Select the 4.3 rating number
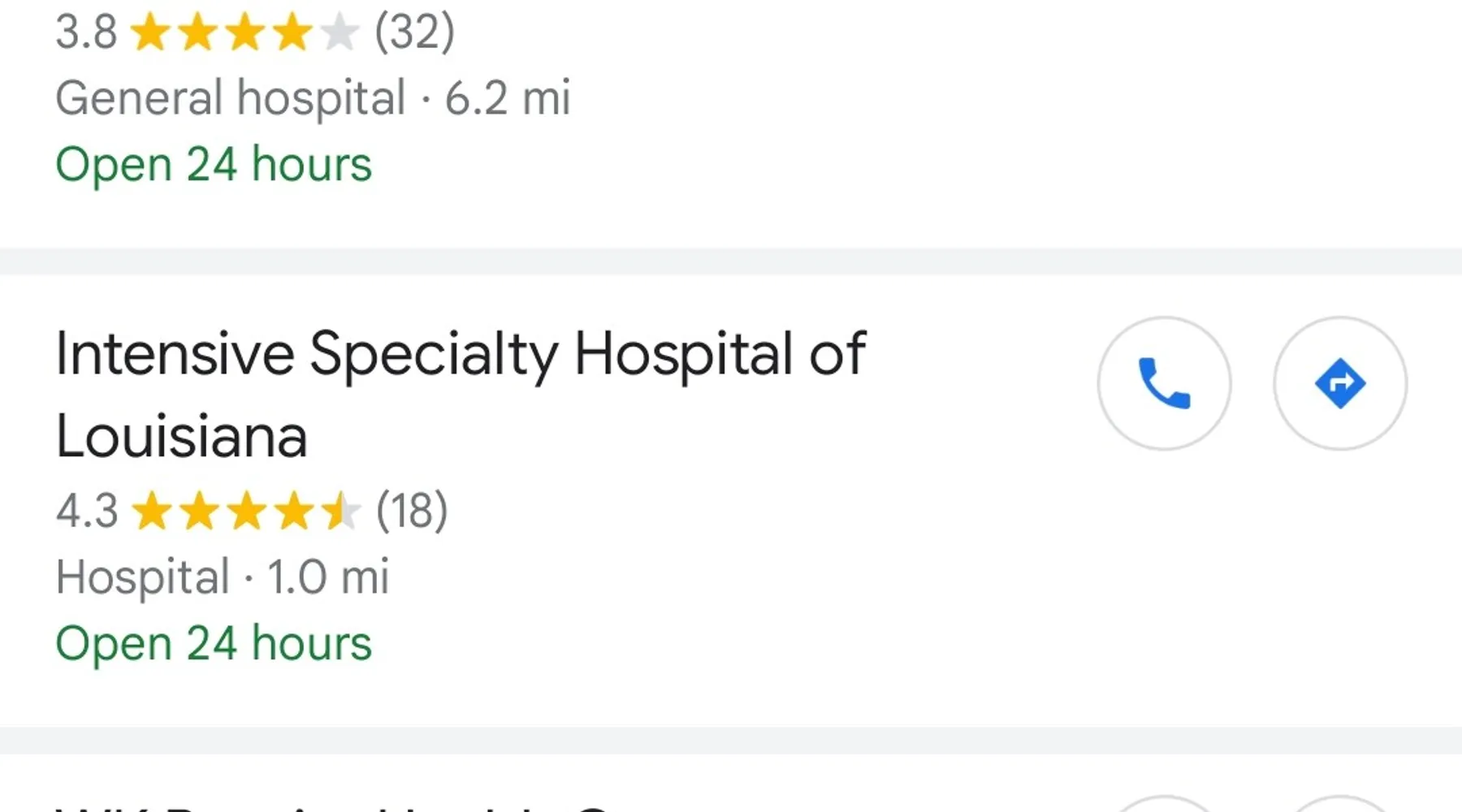1462x812 pixels. click(x=87, y=512)
